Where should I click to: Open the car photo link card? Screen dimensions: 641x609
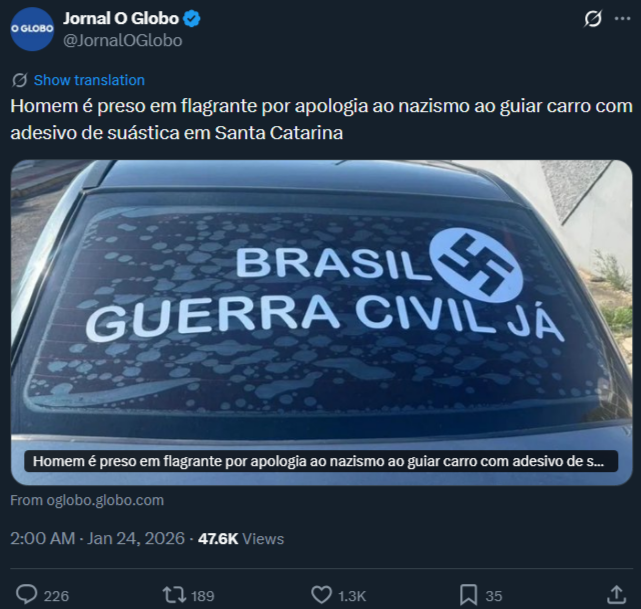pos(321,322)
